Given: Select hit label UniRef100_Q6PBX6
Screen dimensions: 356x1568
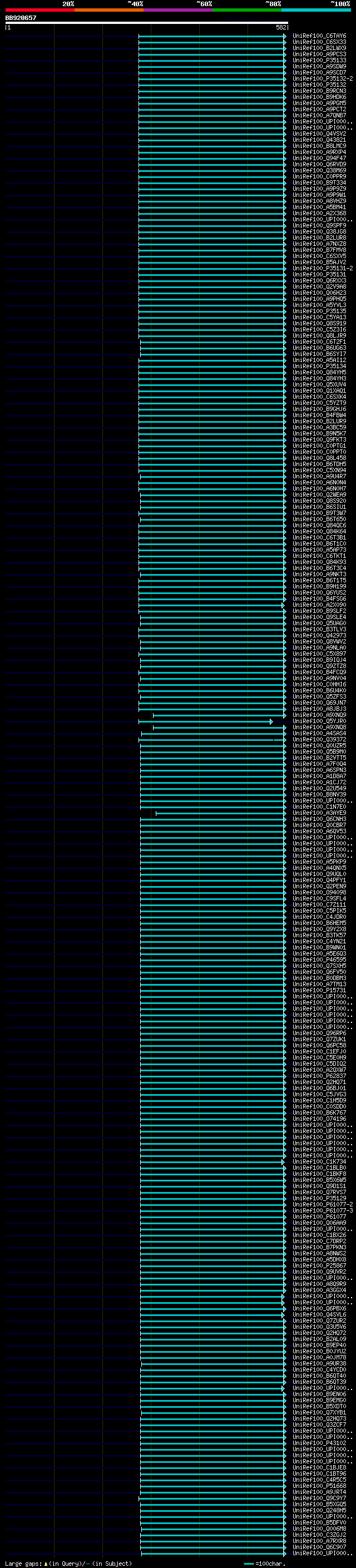Looking at the screenshot, I should tap(319, 1308).
